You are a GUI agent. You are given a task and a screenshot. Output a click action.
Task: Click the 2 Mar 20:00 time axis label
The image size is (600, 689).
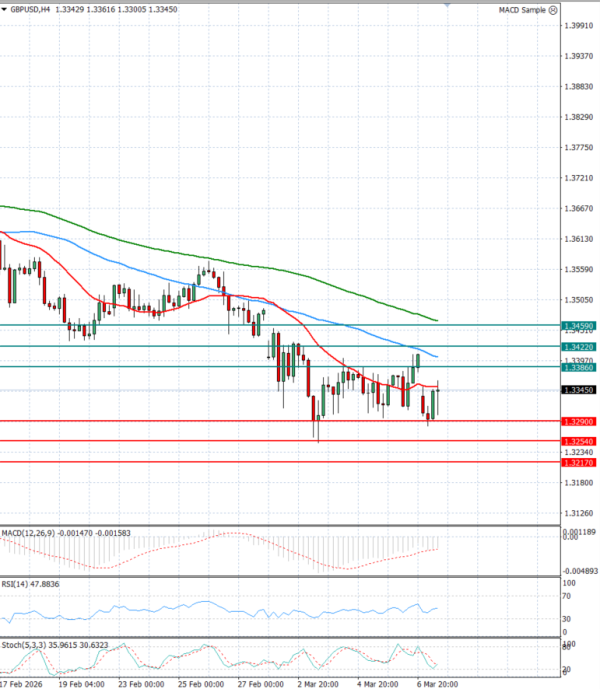321,683
